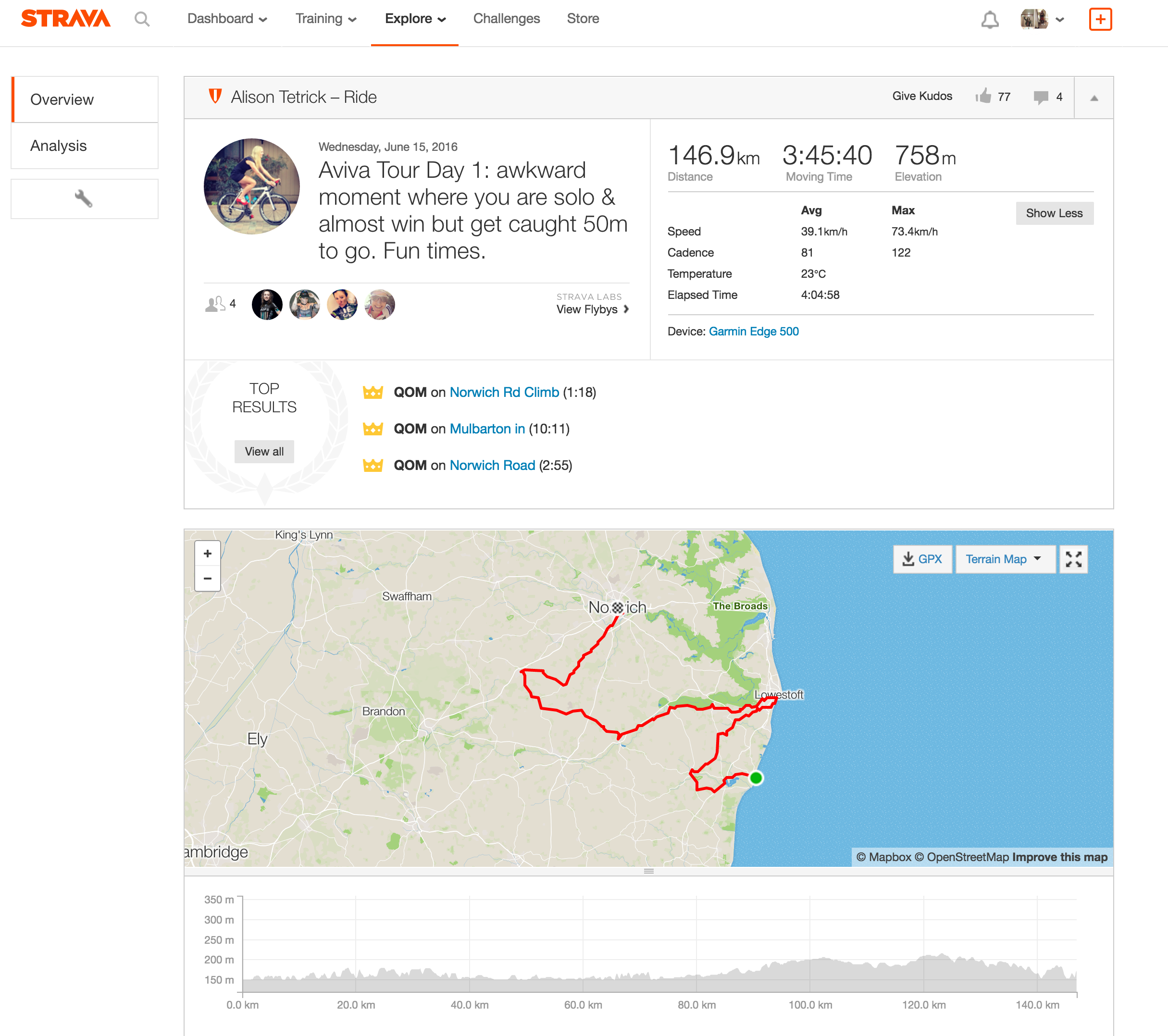
Task: Open the notifications bell
Action: pos(990,20)
